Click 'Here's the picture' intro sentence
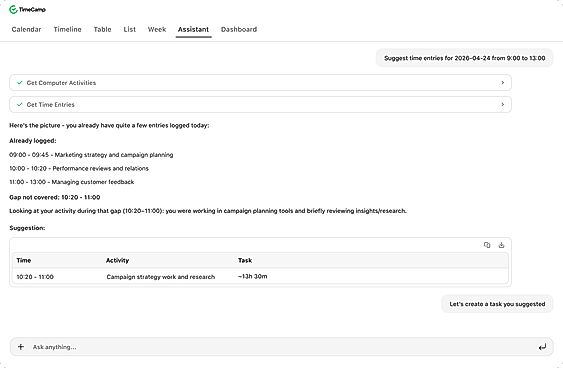Viewport: 563px width, 368px height. pos(109,125)
